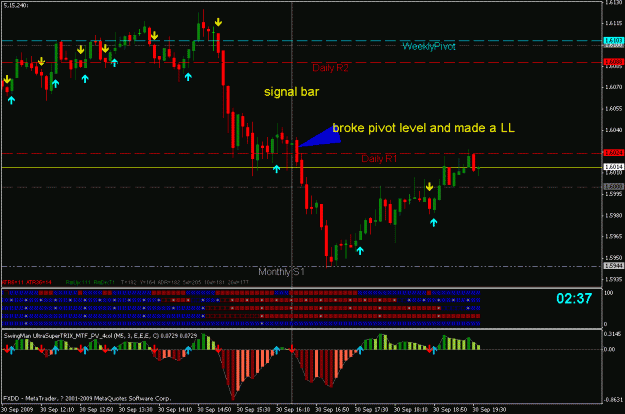Click the 30 Sep 18:50 time label
Image resolution: width=625 pixels, height=414 pixels.
tap(450, 410)
